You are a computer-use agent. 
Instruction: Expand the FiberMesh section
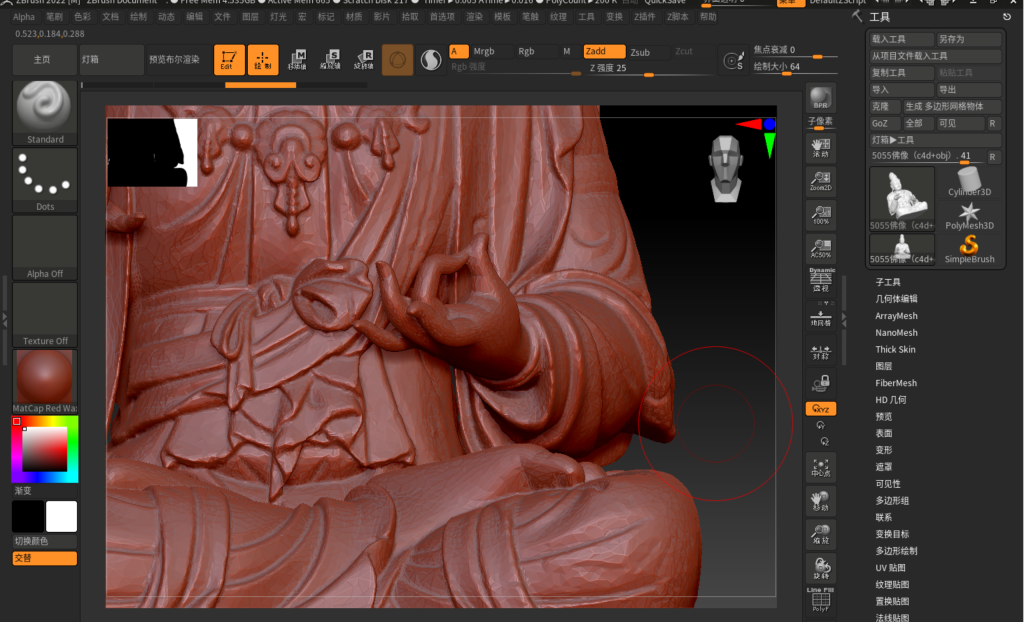pyautogui.click(x=896, y=384)
